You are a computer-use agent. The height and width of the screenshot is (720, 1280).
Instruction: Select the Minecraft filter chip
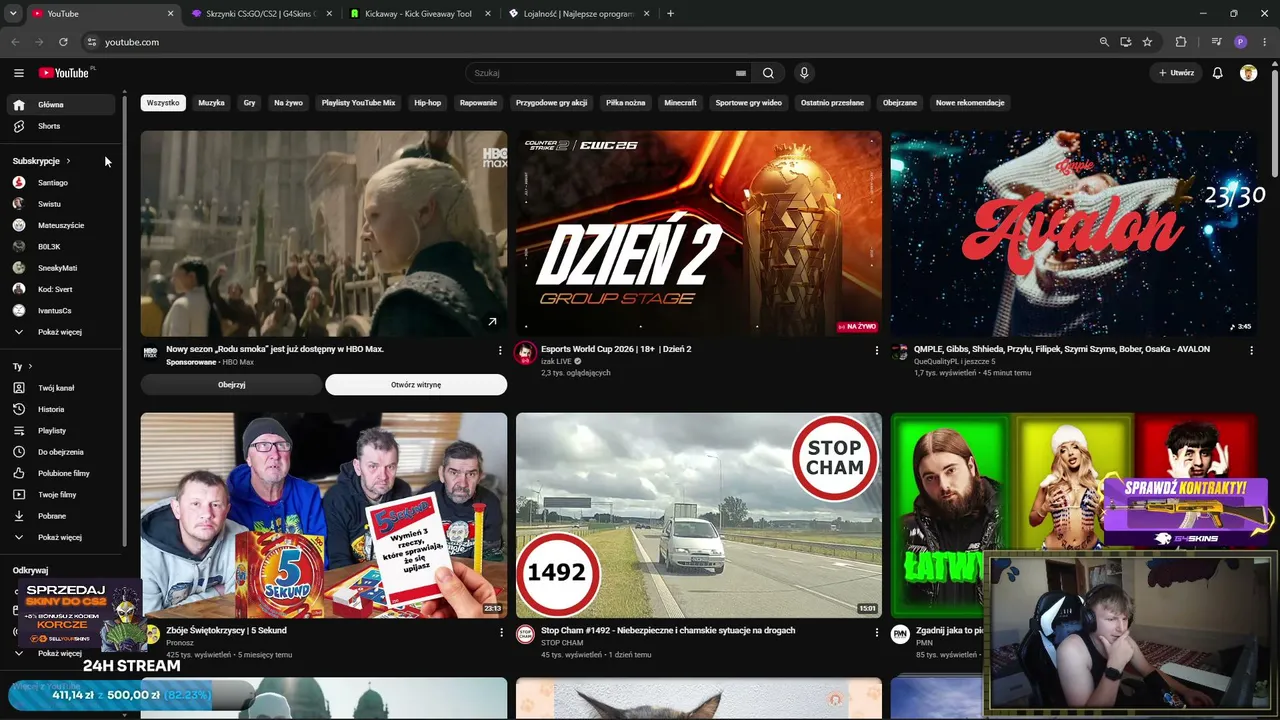coord(680,103)
